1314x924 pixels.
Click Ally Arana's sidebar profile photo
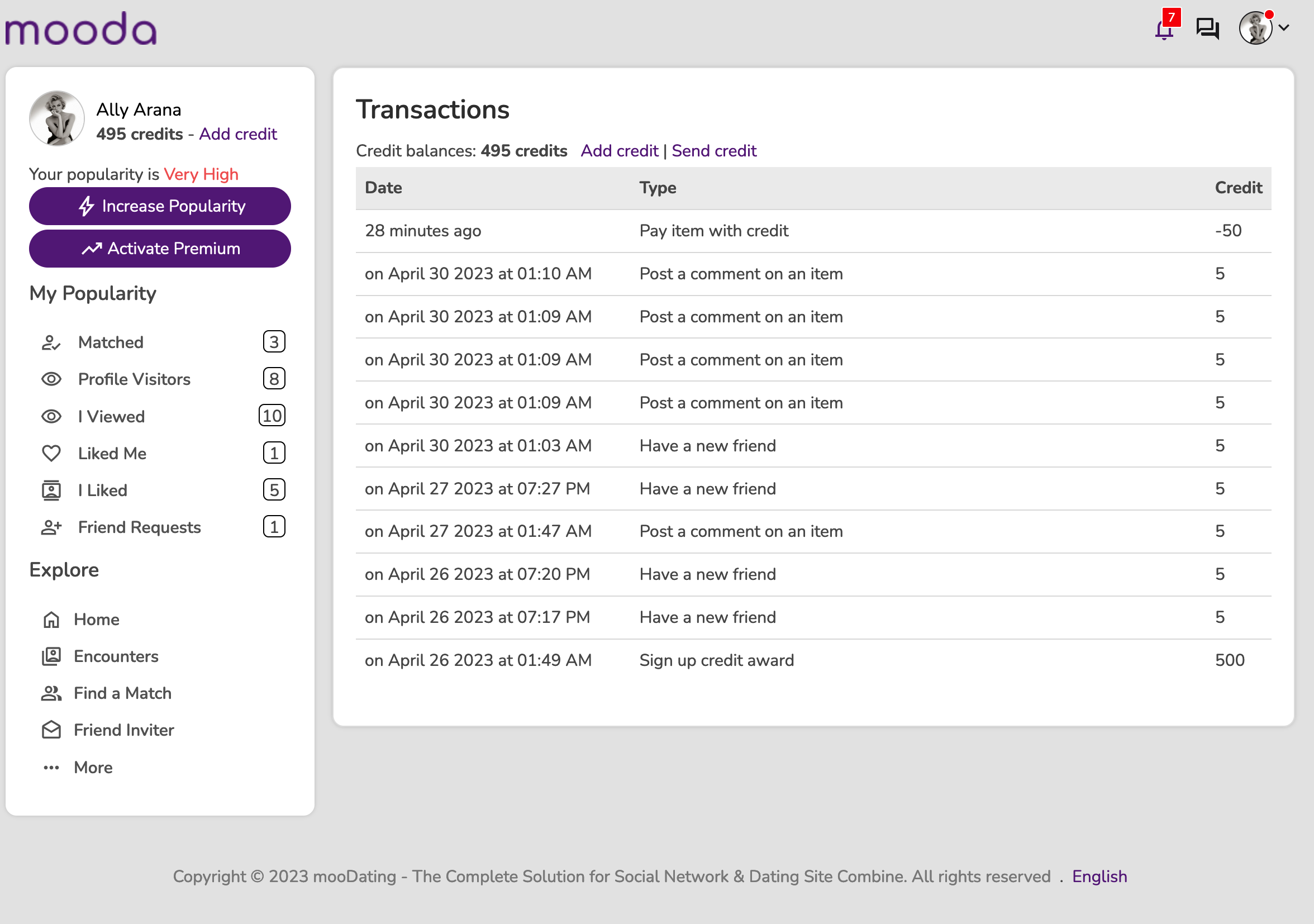click(x=56, y=118)
